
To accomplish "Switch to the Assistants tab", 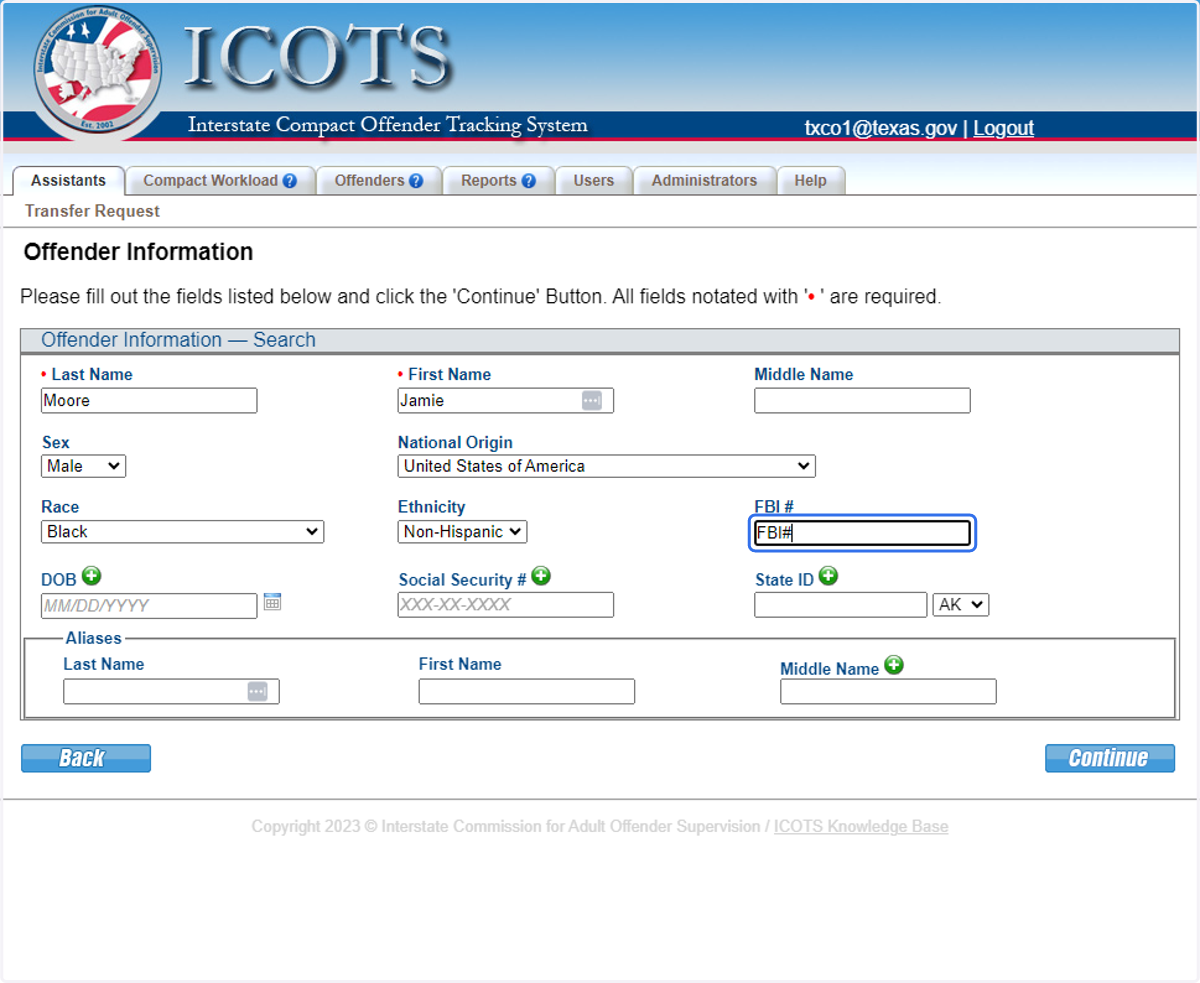I will click(68, 181).
